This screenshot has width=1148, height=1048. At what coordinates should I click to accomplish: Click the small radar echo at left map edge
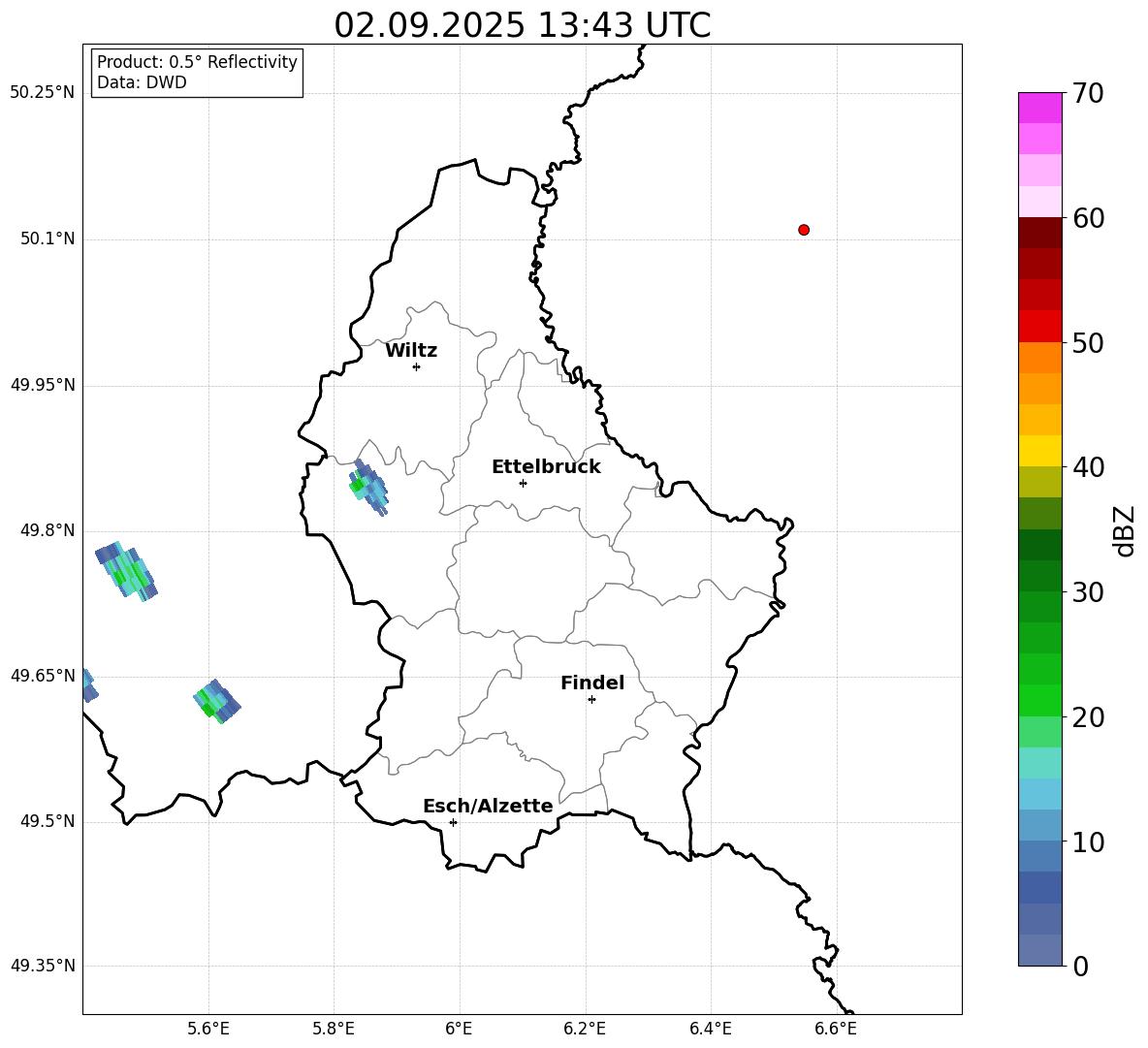click(89, 685)
